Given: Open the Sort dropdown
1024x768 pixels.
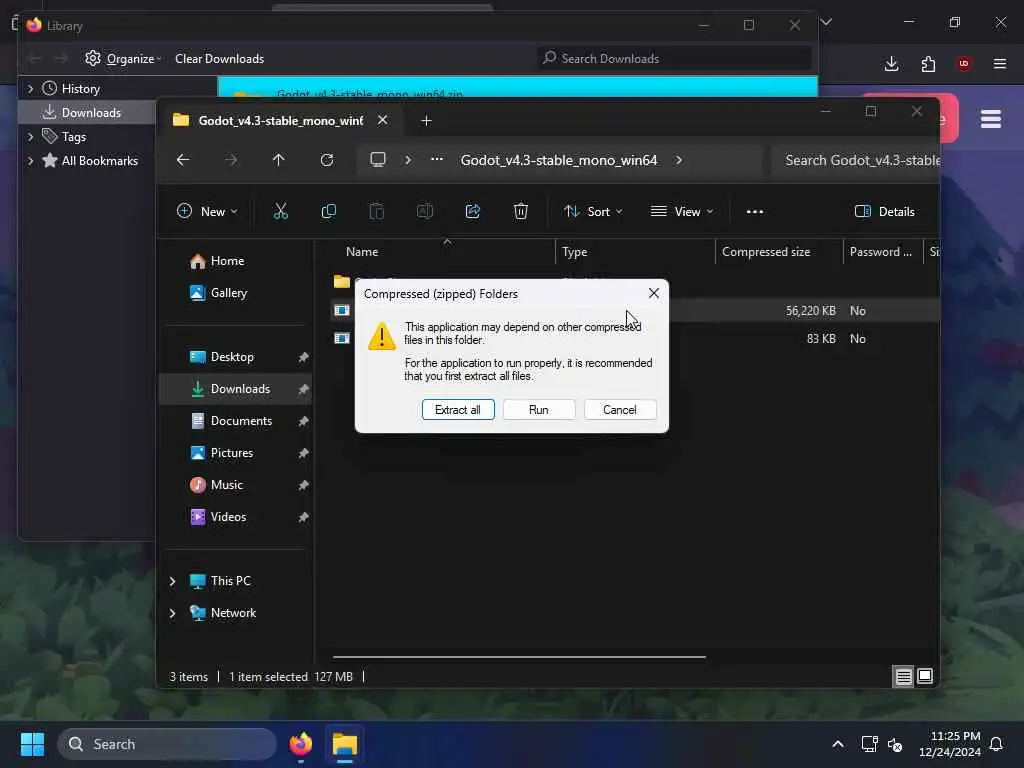Looking at the screenshot, I should (593, 212).
